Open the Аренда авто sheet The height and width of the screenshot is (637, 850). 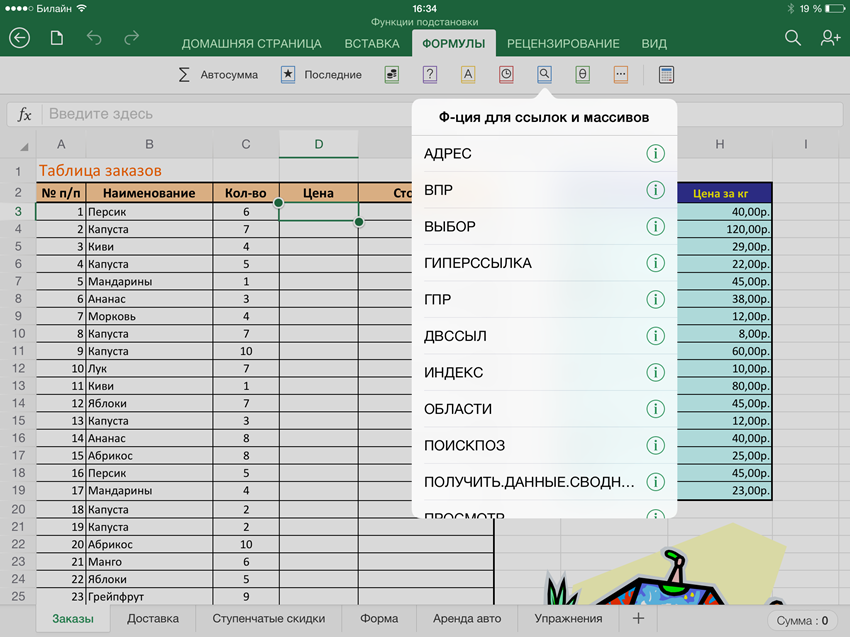tap(467, 619)
